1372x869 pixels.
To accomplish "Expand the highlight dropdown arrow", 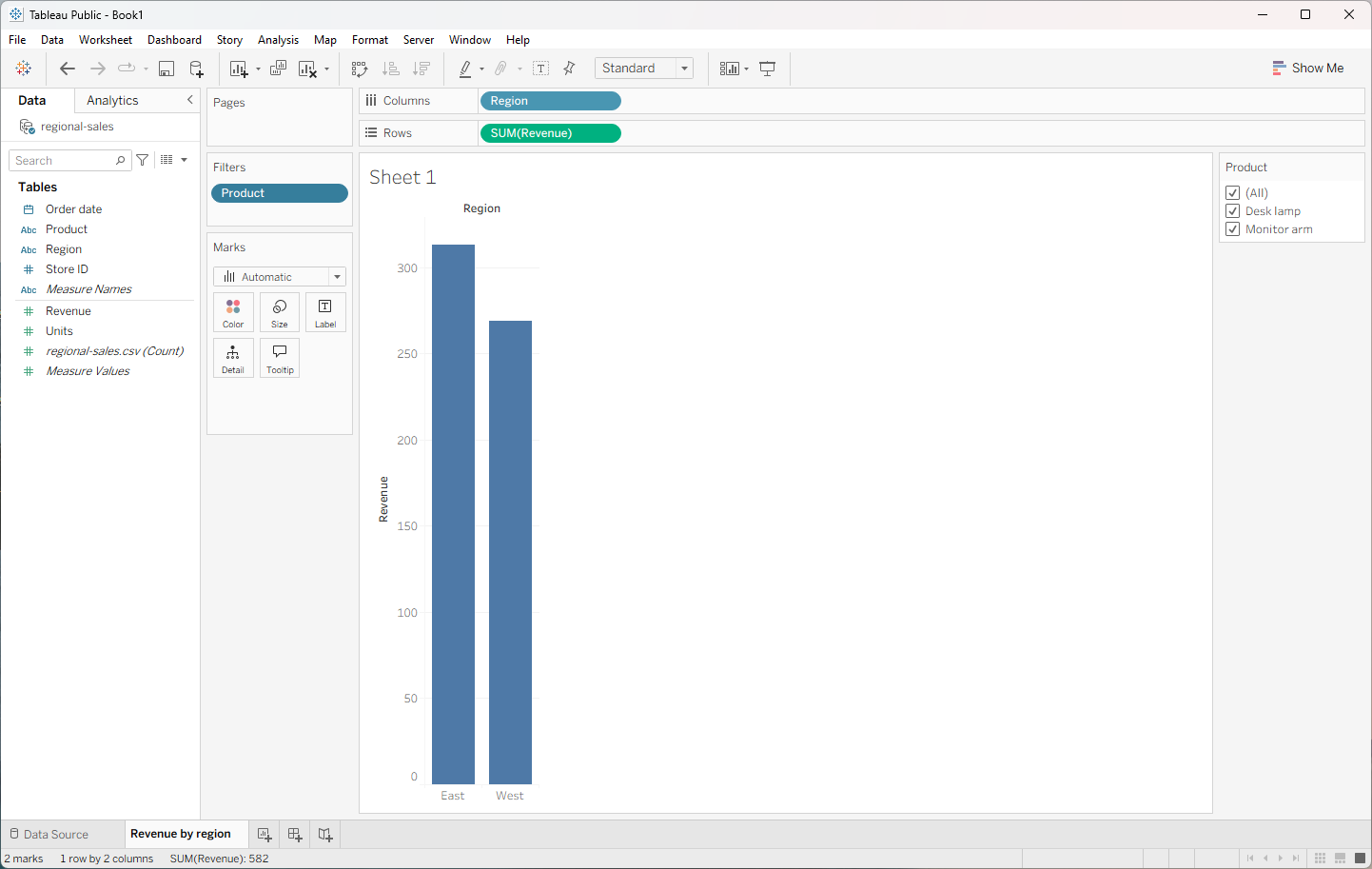I will pyautogui.click(x=481, y=69).
